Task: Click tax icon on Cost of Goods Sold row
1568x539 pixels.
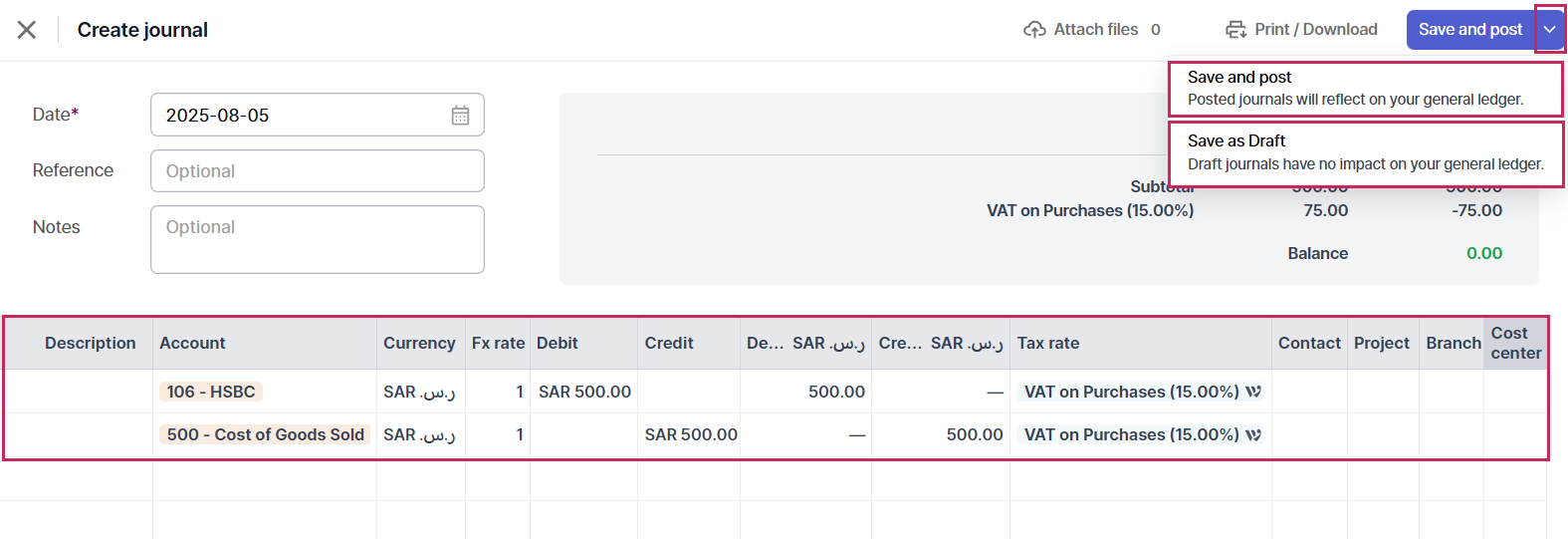Action: (1253, 434)
